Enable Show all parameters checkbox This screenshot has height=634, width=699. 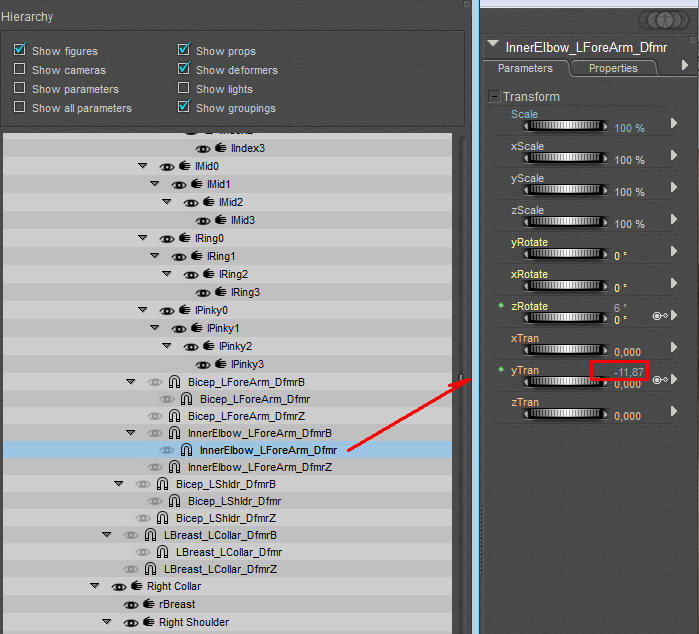click(x=19, y=107)
